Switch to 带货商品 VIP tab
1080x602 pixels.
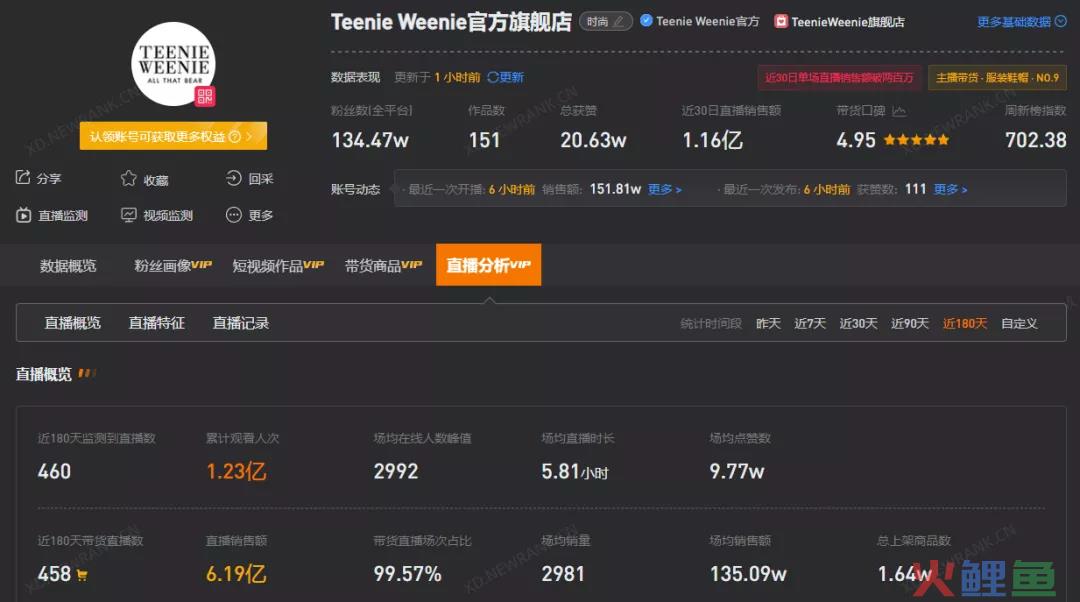tap(383, 266)
